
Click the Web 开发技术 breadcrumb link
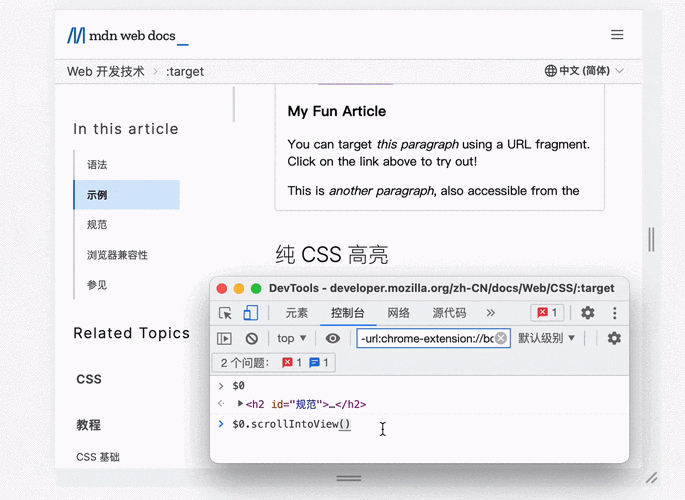pyautogui.click(x=106, y=71)
